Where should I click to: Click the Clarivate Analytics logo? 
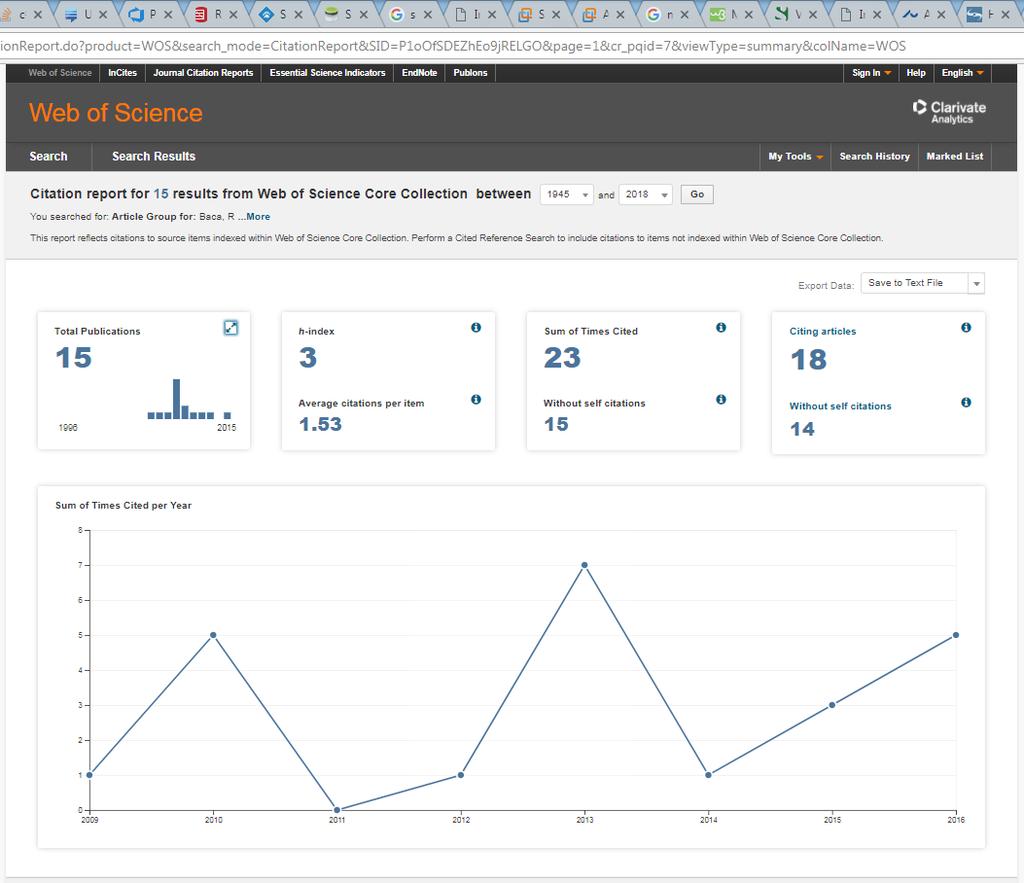[x=949, y=112]
